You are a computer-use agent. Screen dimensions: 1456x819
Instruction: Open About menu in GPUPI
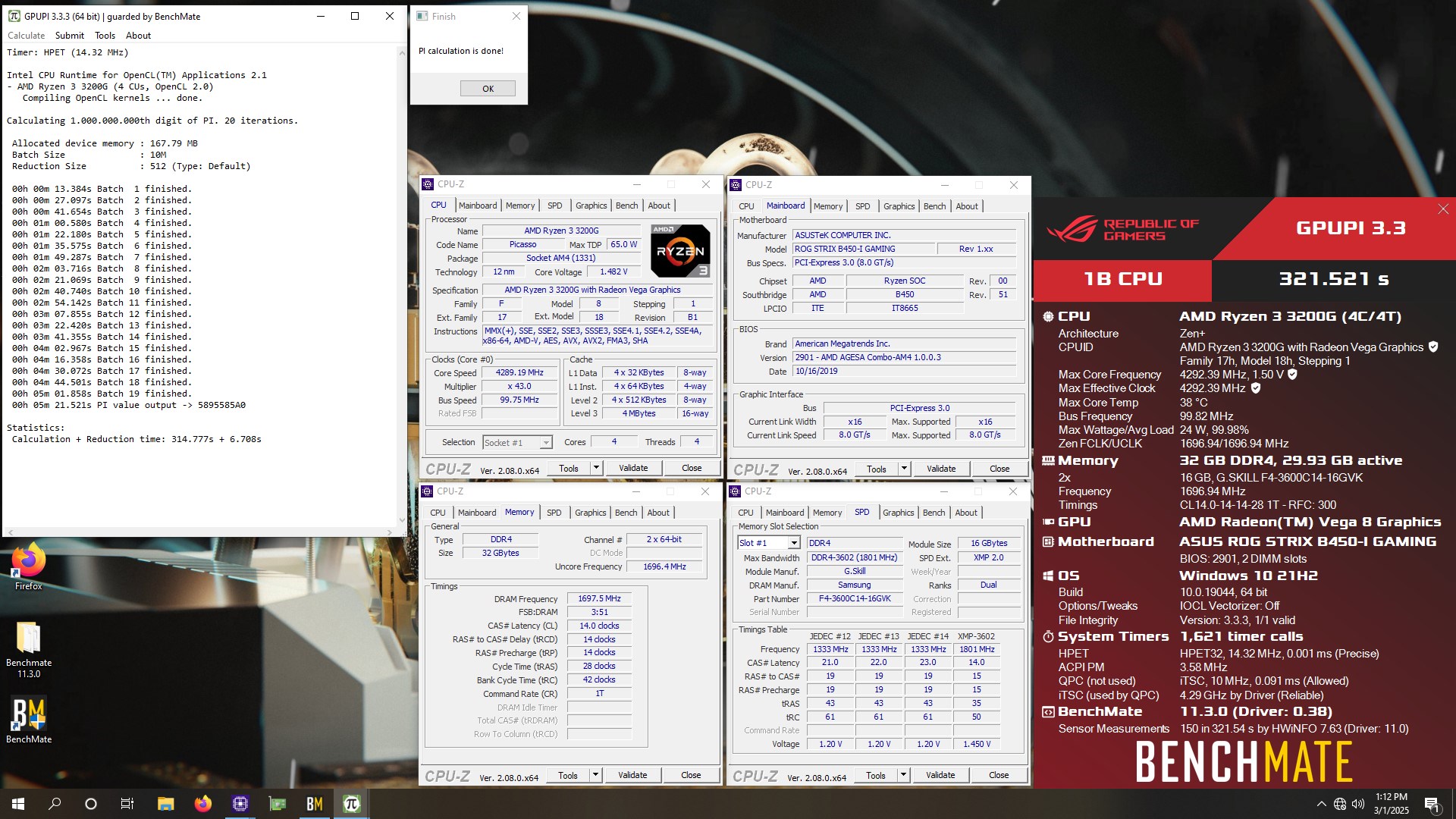tap(138, 36)
